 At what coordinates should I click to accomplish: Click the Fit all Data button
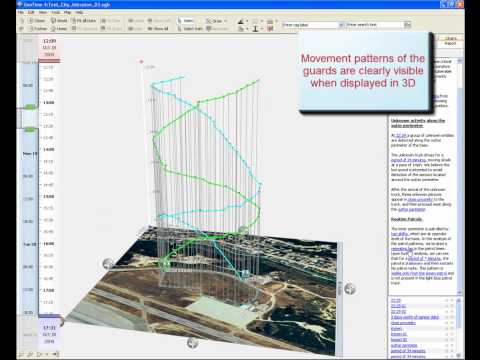(x=84, y=21)
